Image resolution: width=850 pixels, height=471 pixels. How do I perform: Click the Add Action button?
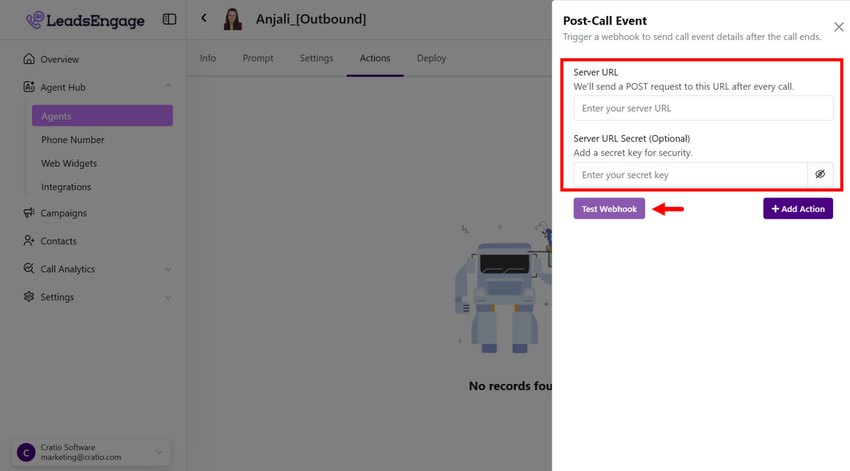tap(797, 208)
